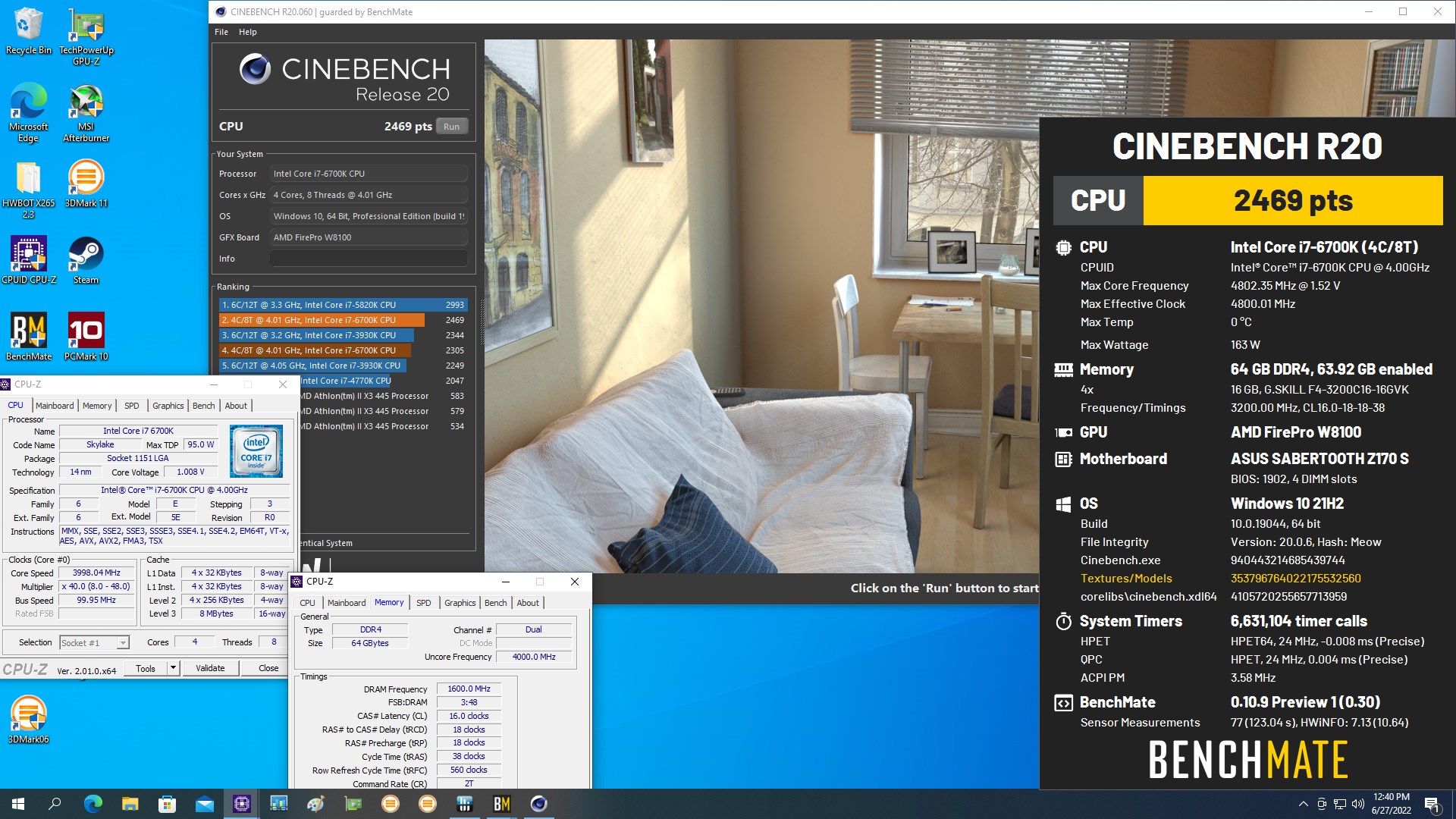The image size is (1456, 819).
Task: Launch PCMark 10 desktop shortcut
Action: click(86, 336)
